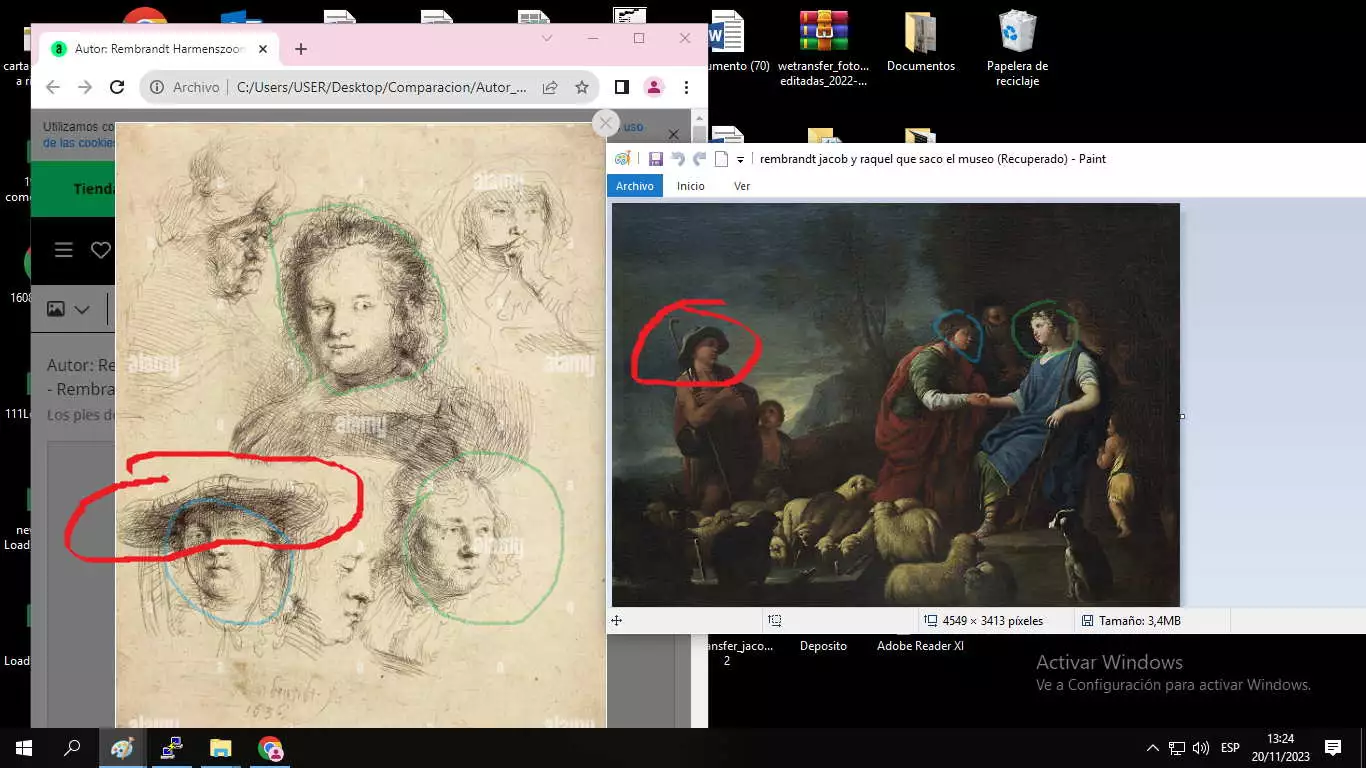The width and height of the screenshot is (1366, 768).
Task: Close the Autor: Rembrandt tab
Action: pyautogui.click(x=262, y=49)
